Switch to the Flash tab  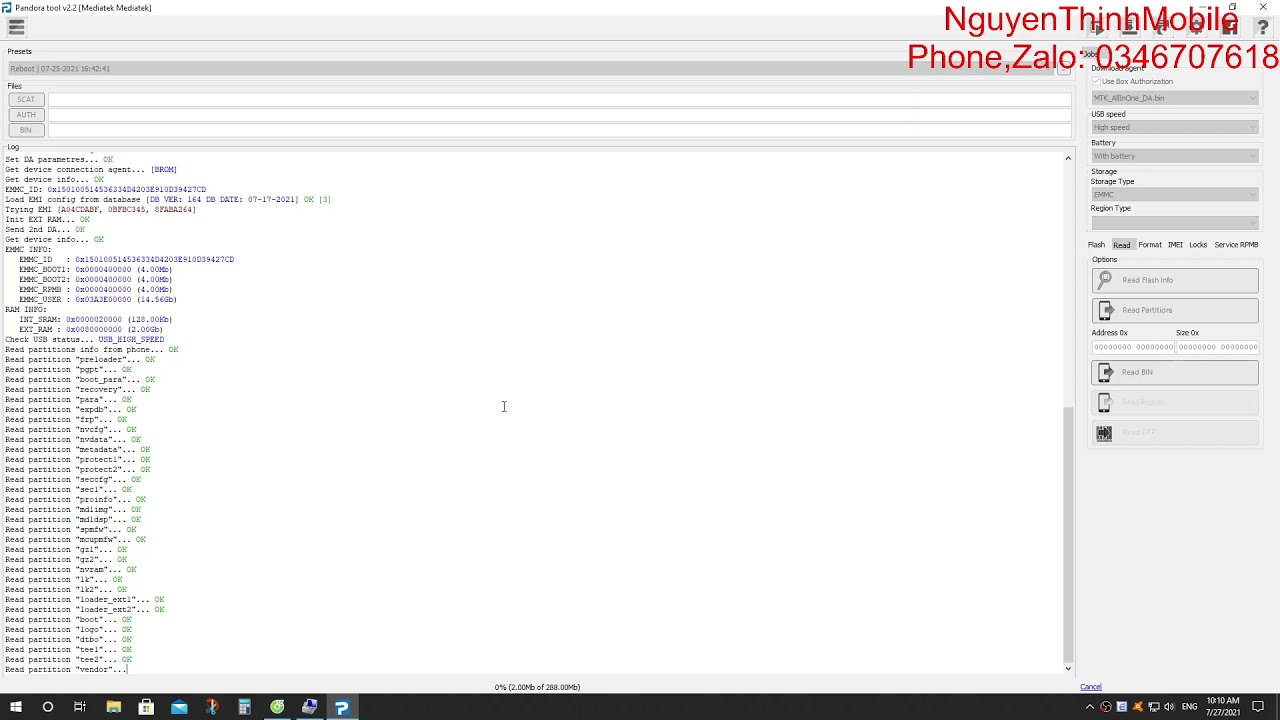1096,245
